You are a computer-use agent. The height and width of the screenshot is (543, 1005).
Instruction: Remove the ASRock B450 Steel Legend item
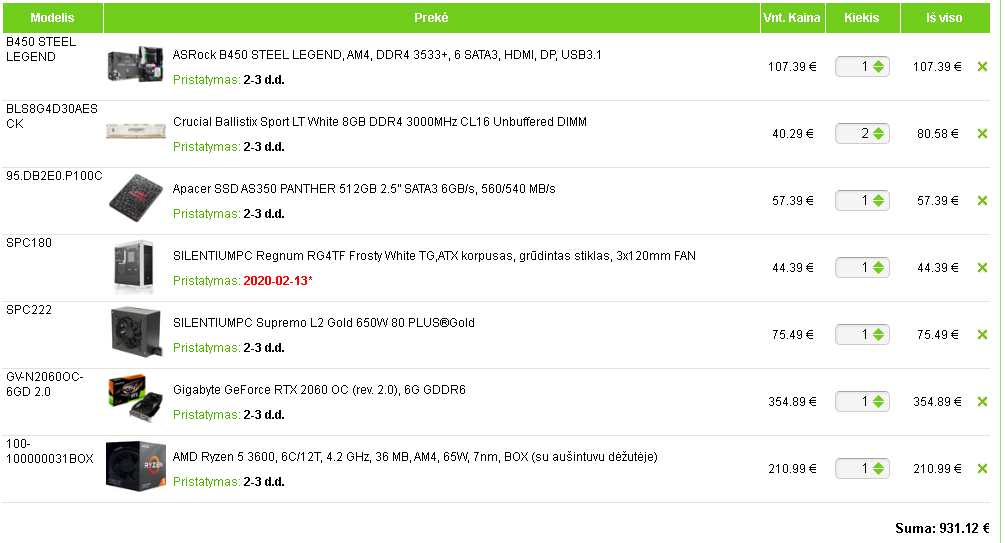pos(982,67)
